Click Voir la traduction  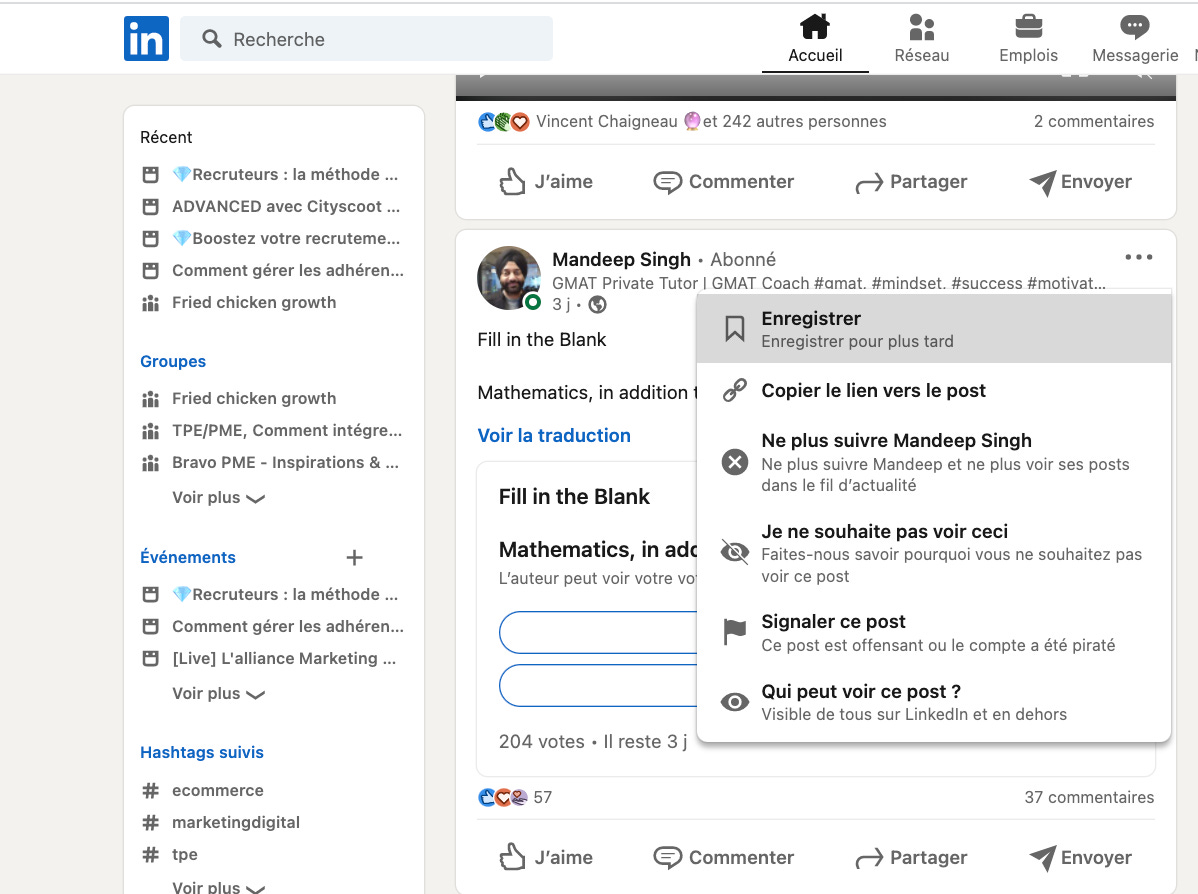[554, 436]
